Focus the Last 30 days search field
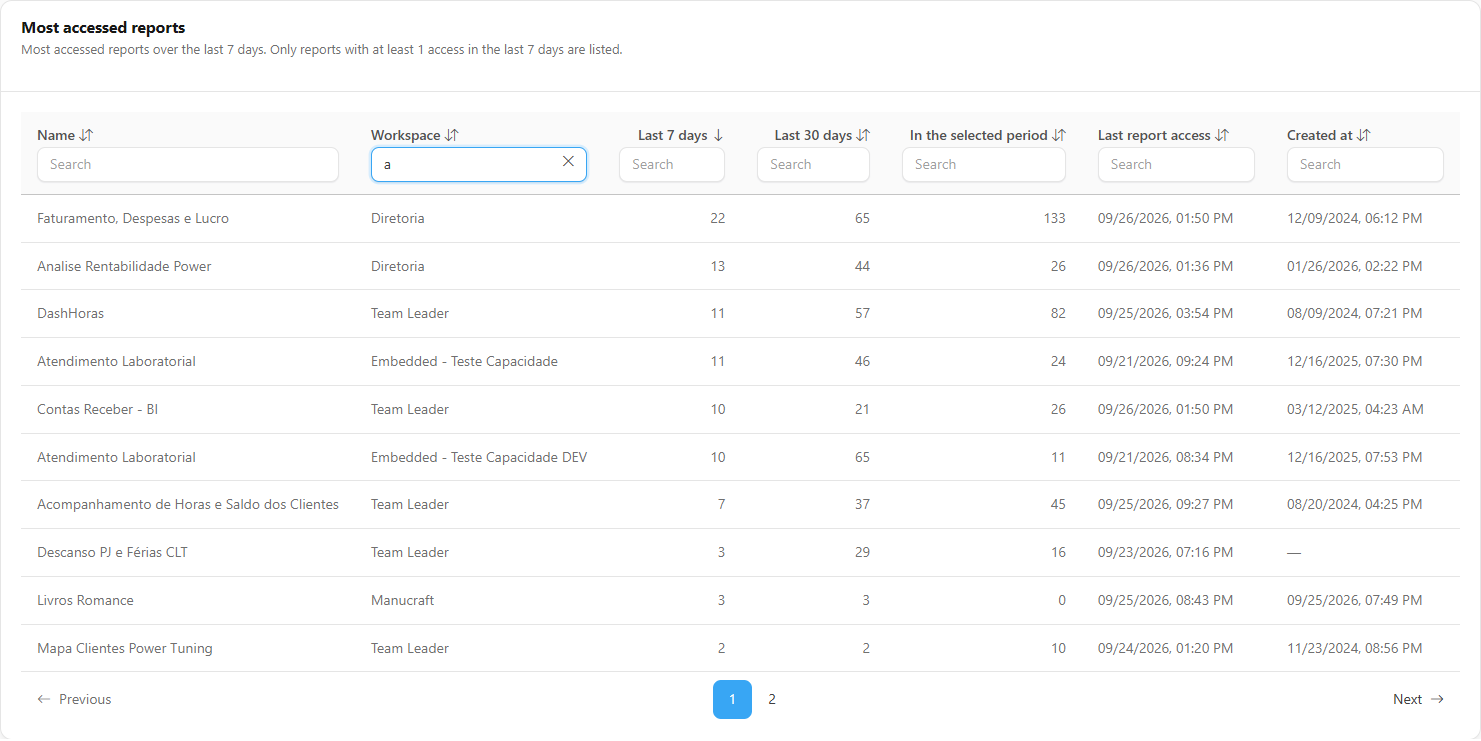 pos(813,165)
